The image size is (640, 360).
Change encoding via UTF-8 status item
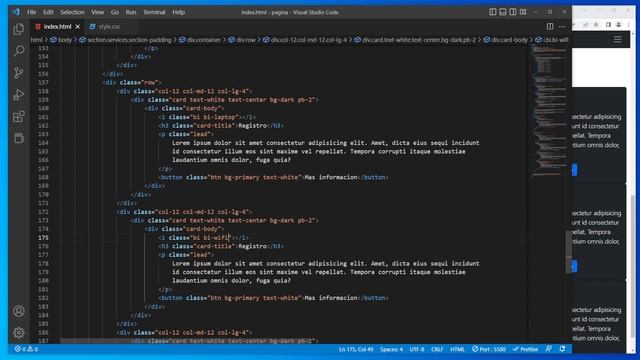click(417, 349)
